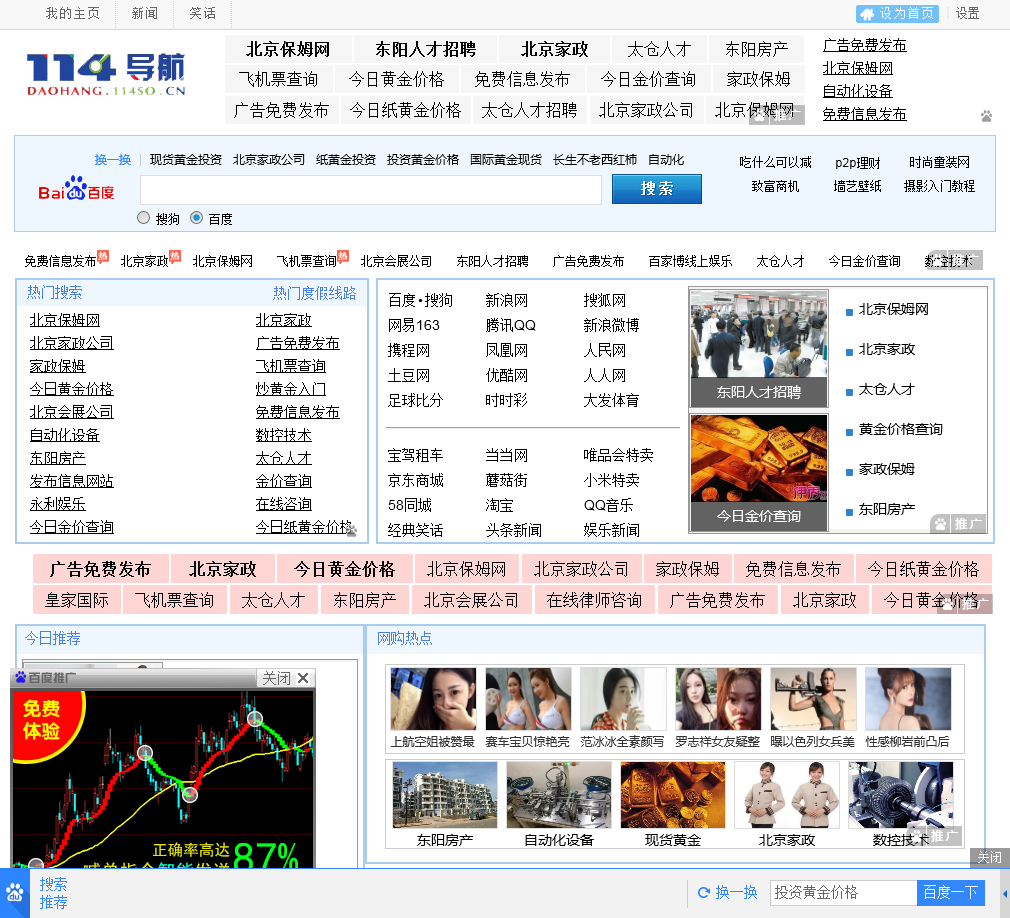This screenshot has height=918, width=1010.
Task: Open the 优酷网 link
Action: (x=506, y=376)
